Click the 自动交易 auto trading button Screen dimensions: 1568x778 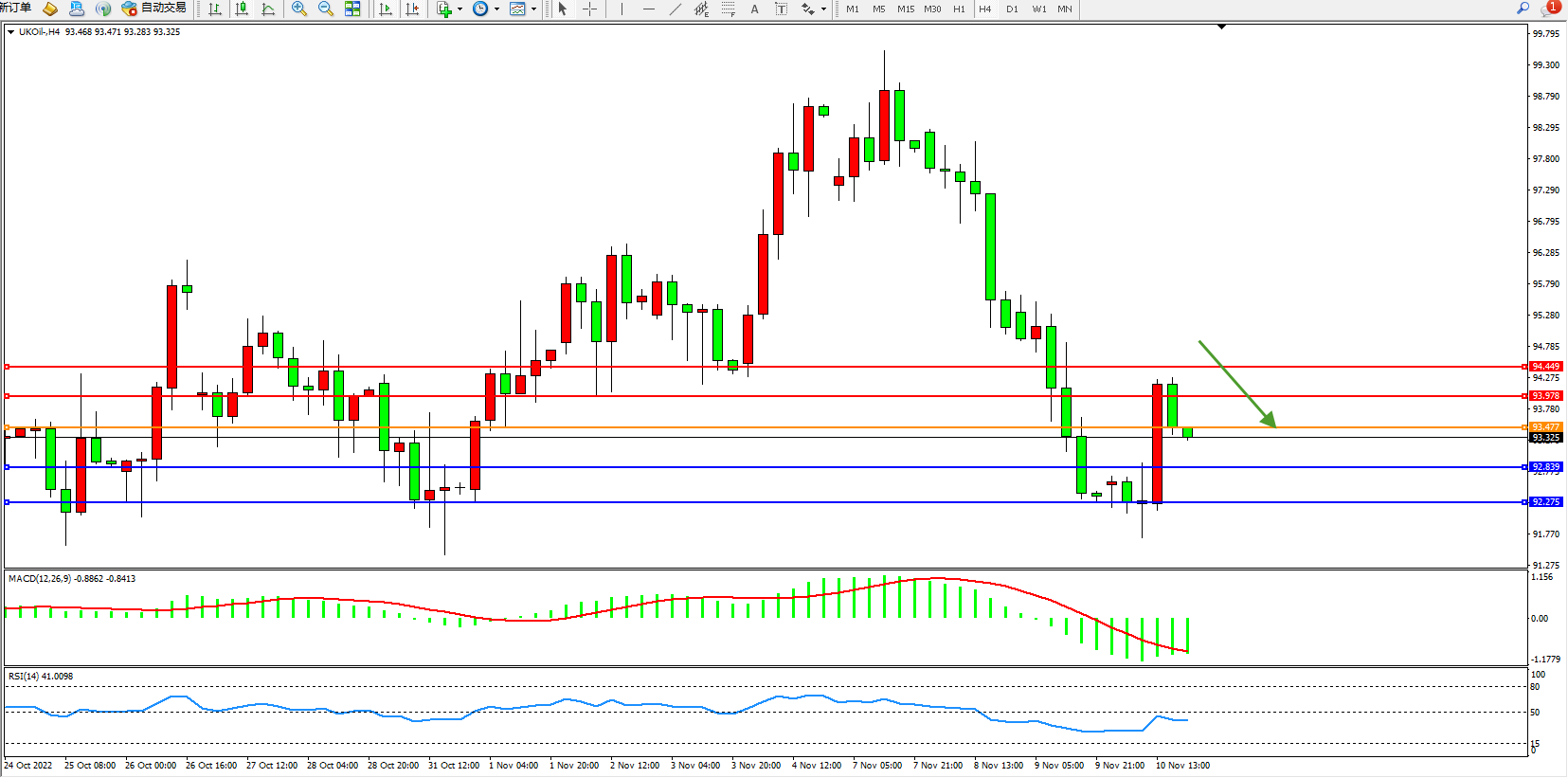154,9
